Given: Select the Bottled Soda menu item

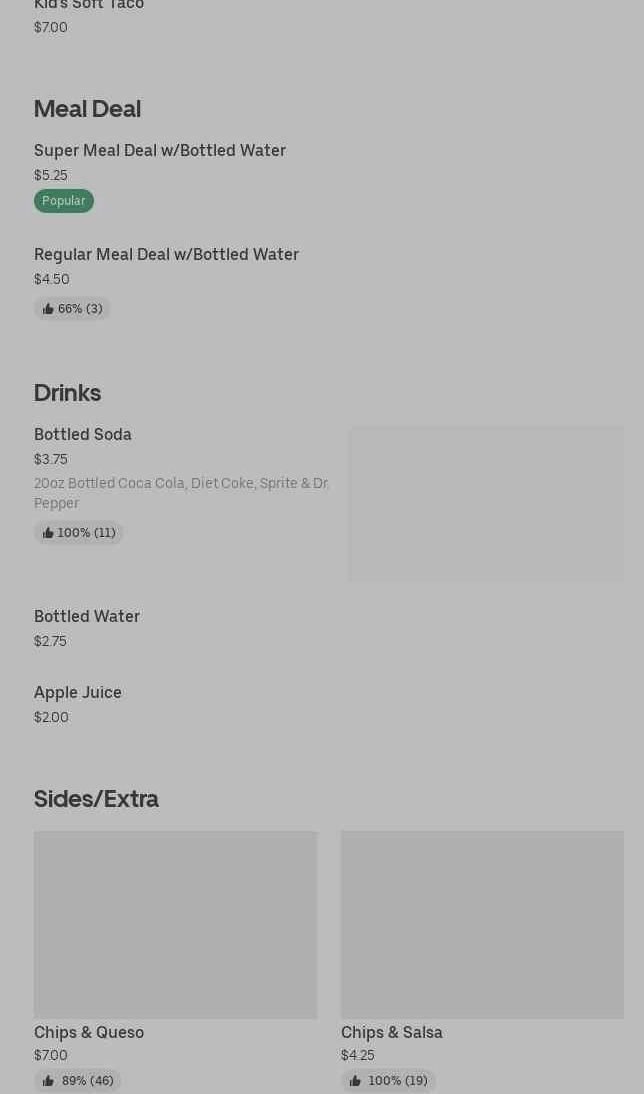Looking at the screenshot, I should pos(83,434).
